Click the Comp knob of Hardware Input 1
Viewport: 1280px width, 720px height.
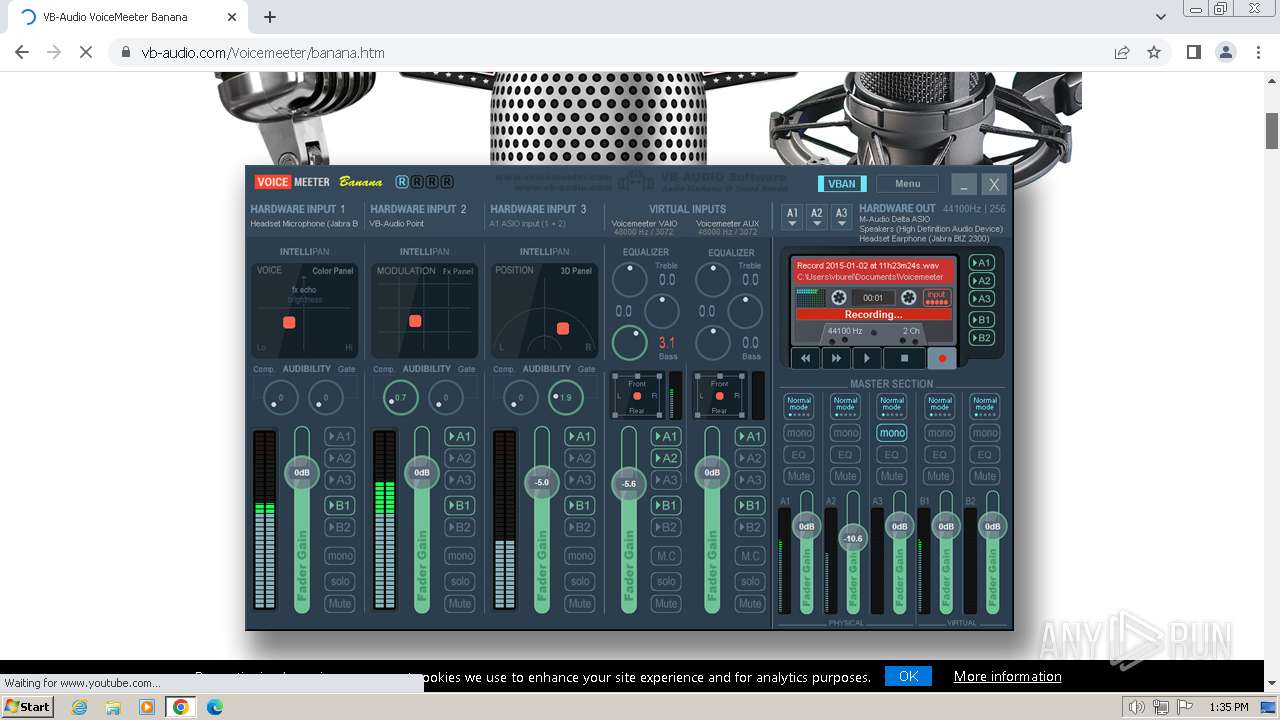(279, 398)
